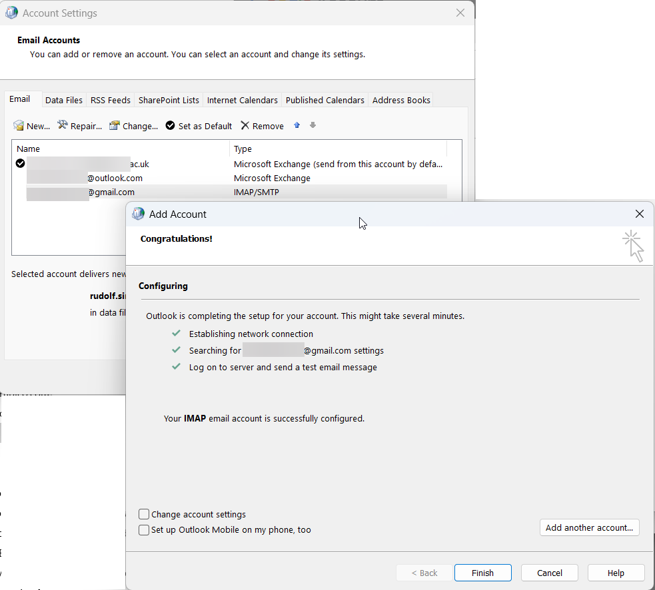This screenshot has height=590, width=655.
Task: Click checkmark beside Log on to server
Action: point(176,366)
